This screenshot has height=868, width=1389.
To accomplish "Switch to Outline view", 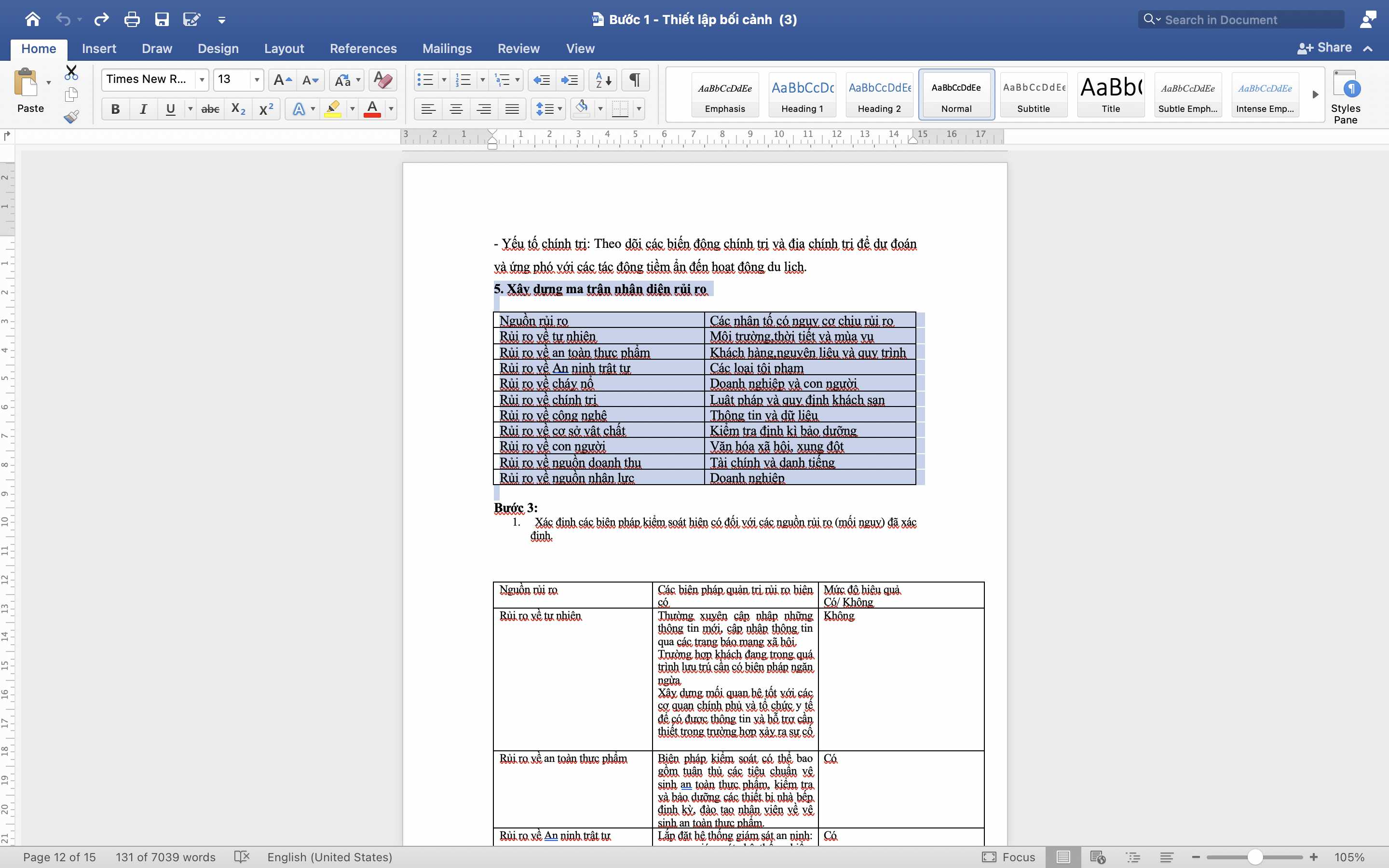I will pyautogui.click(x=1133, y=856).
